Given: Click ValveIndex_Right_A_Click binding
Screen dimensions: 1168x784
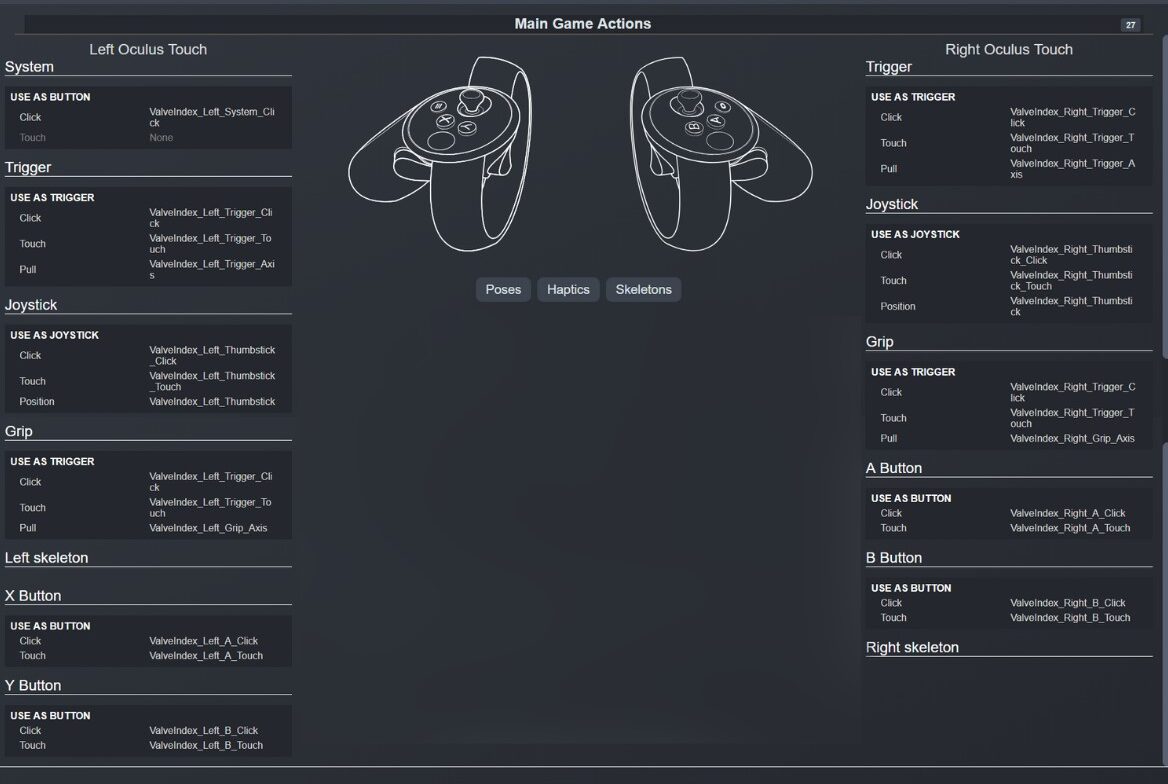Looking at the screenshot, I should [1067, 513].
